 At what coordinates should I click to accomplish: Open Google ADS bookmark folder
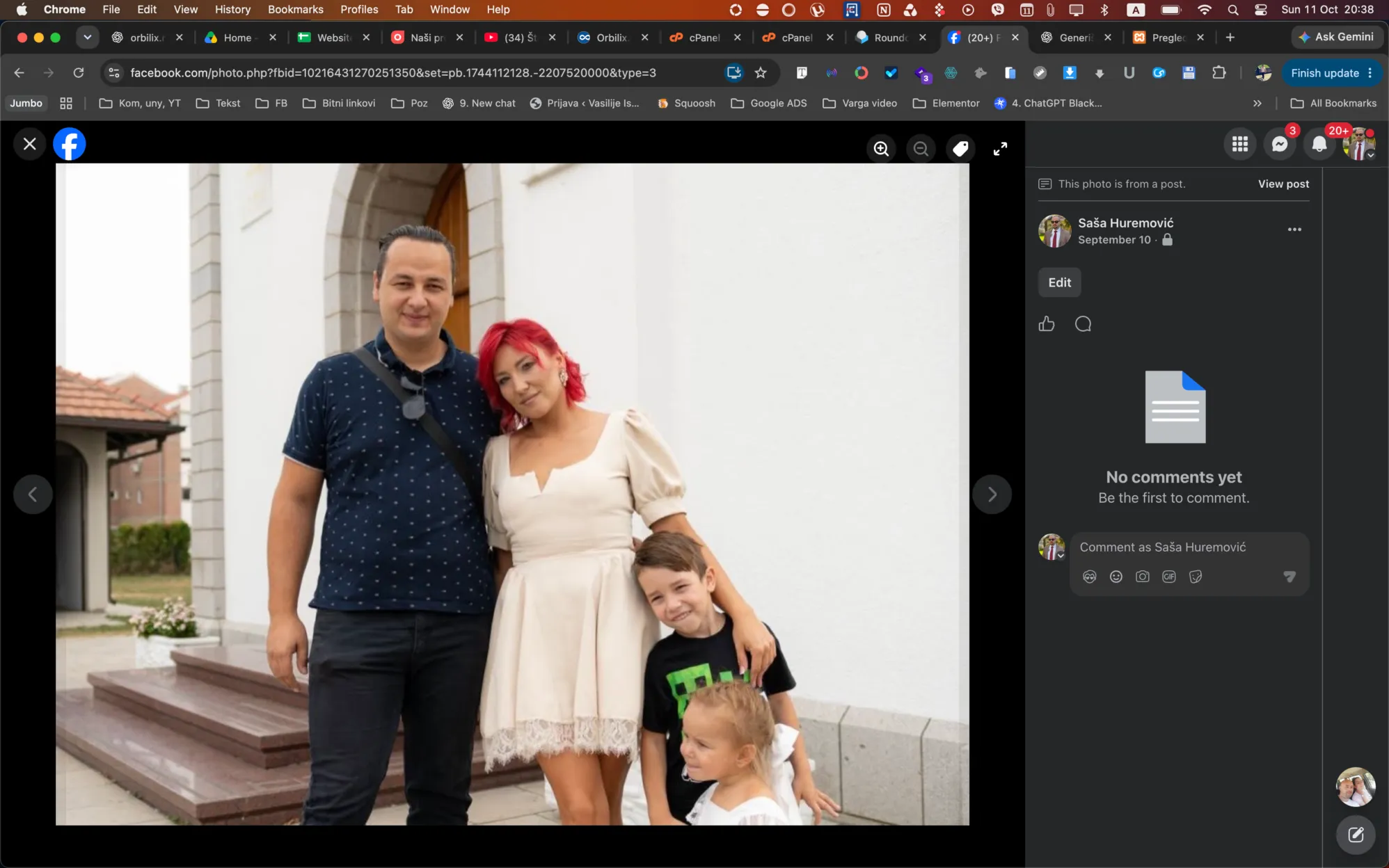(x=769, y=103)
